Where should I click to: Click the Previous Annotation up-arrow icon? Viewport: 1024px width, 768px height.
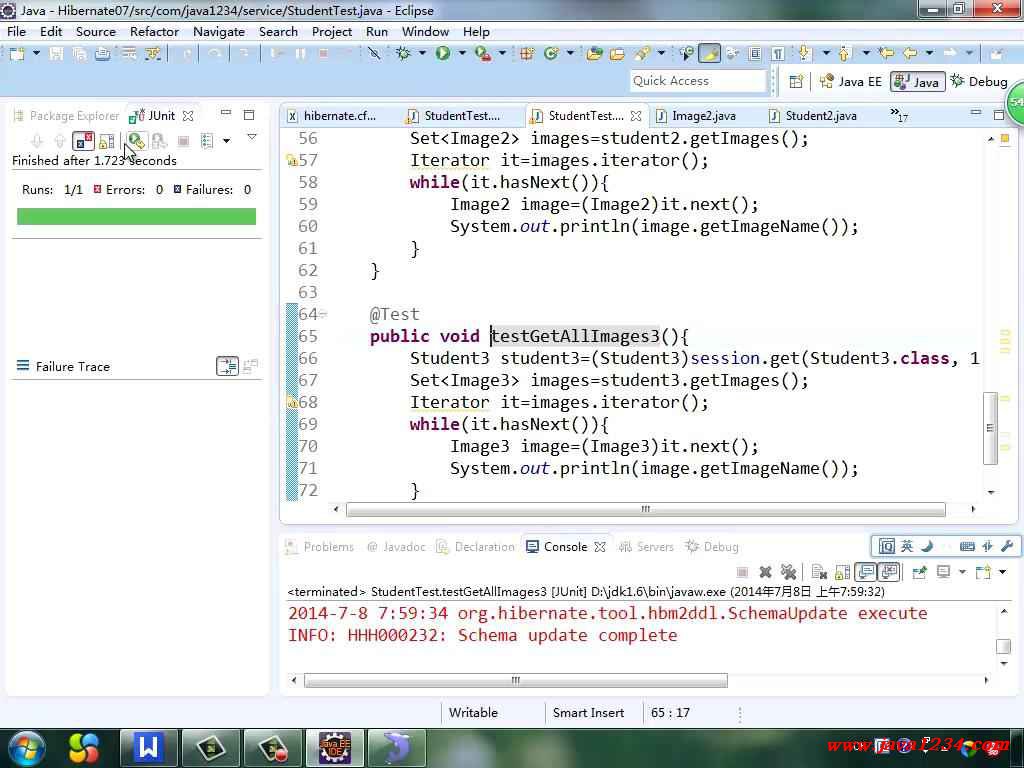844,54
